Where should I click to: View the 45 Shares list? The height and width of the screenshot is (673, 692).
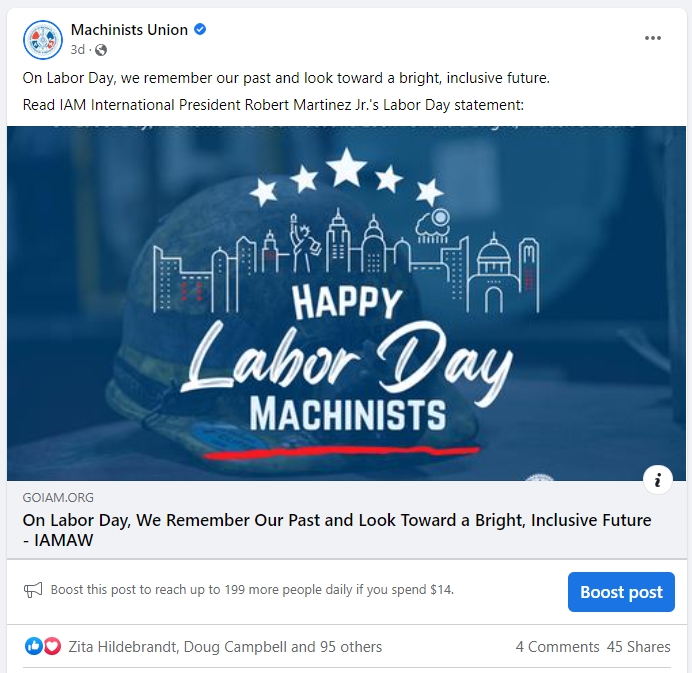[x=638, y=647]
